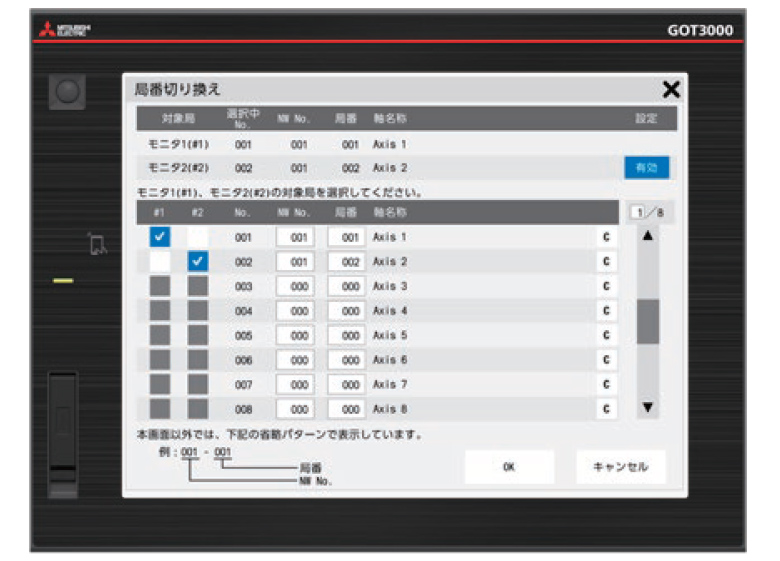
Task: Click the disabled #2 checkbox for Axis 5
Action: 197,335
